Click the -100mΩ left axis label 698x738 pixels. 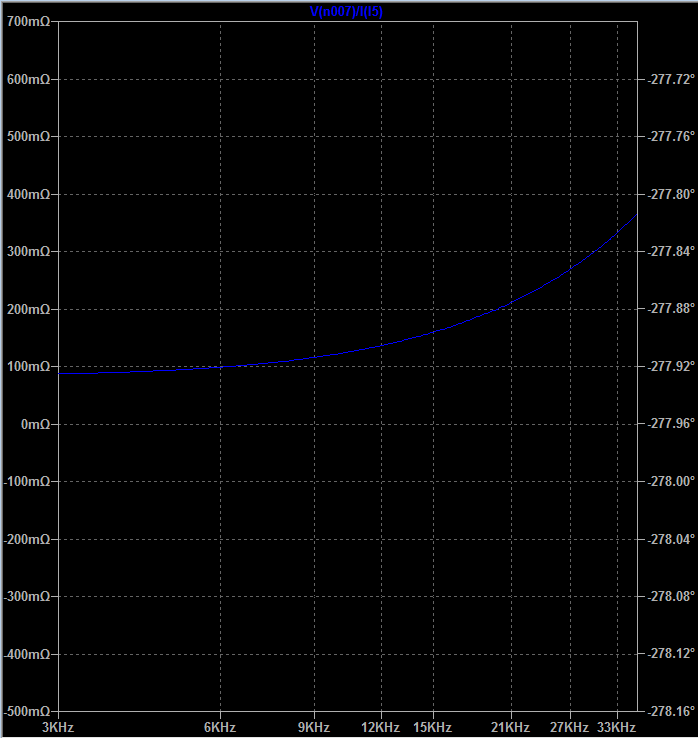pyautogui.click(x=27, y=481)
